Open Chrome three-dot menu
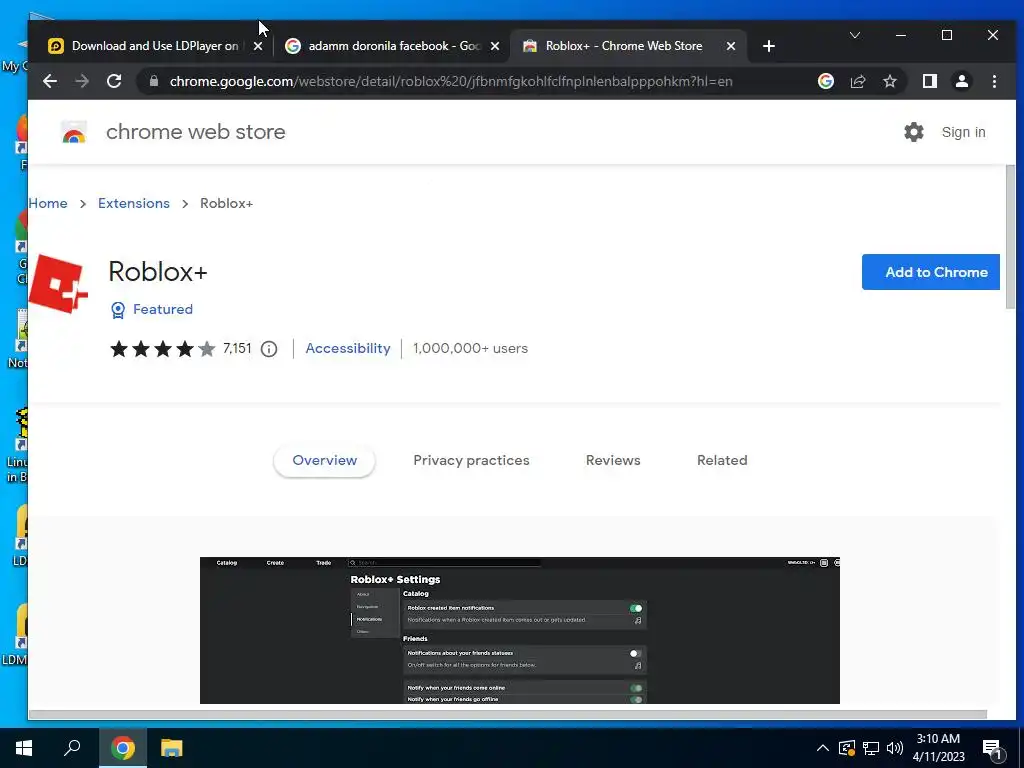The width and height of the screenshot is (1024, 768). [x=994, y=81]
